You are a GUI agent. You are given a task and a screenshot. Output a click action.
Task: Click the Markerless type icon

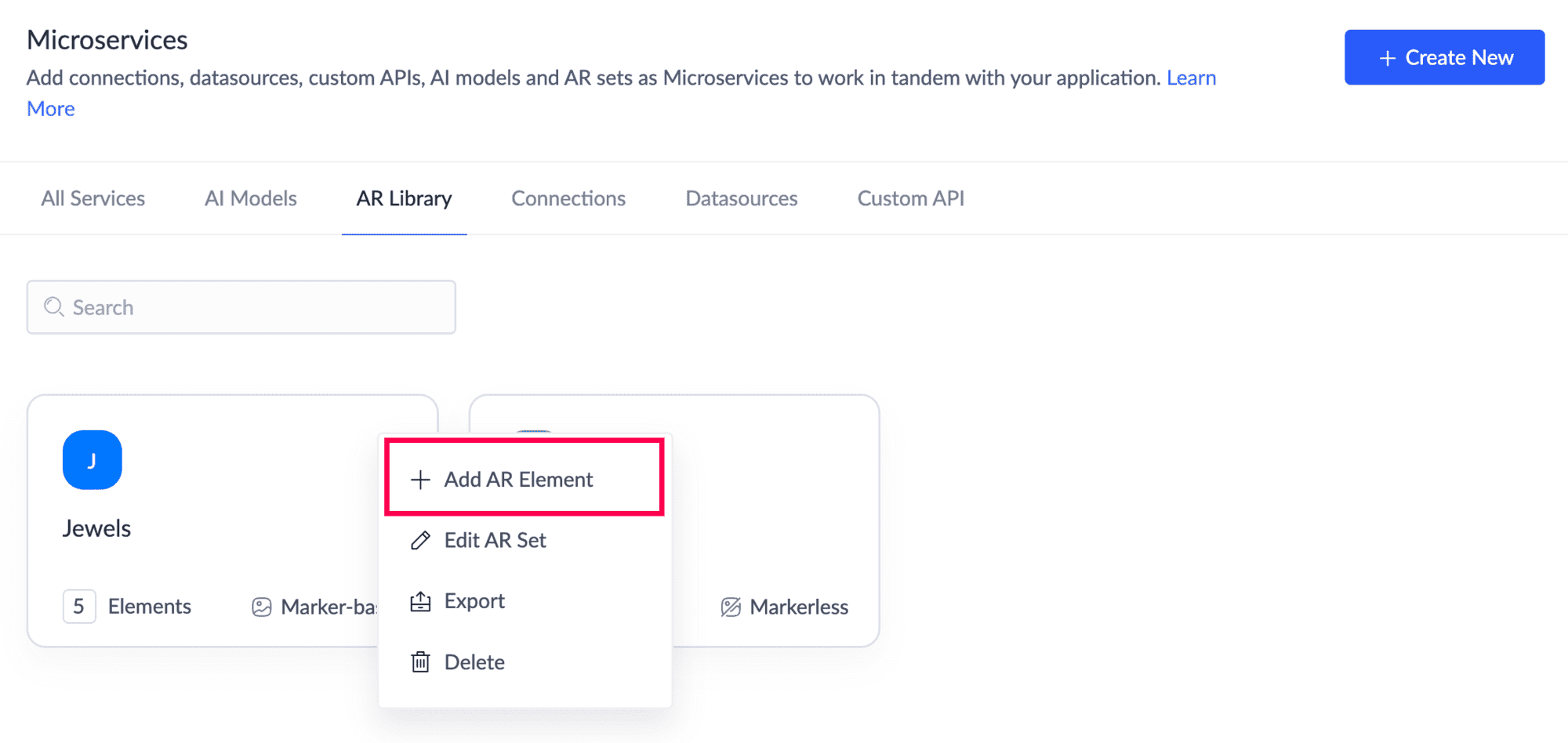731,607
